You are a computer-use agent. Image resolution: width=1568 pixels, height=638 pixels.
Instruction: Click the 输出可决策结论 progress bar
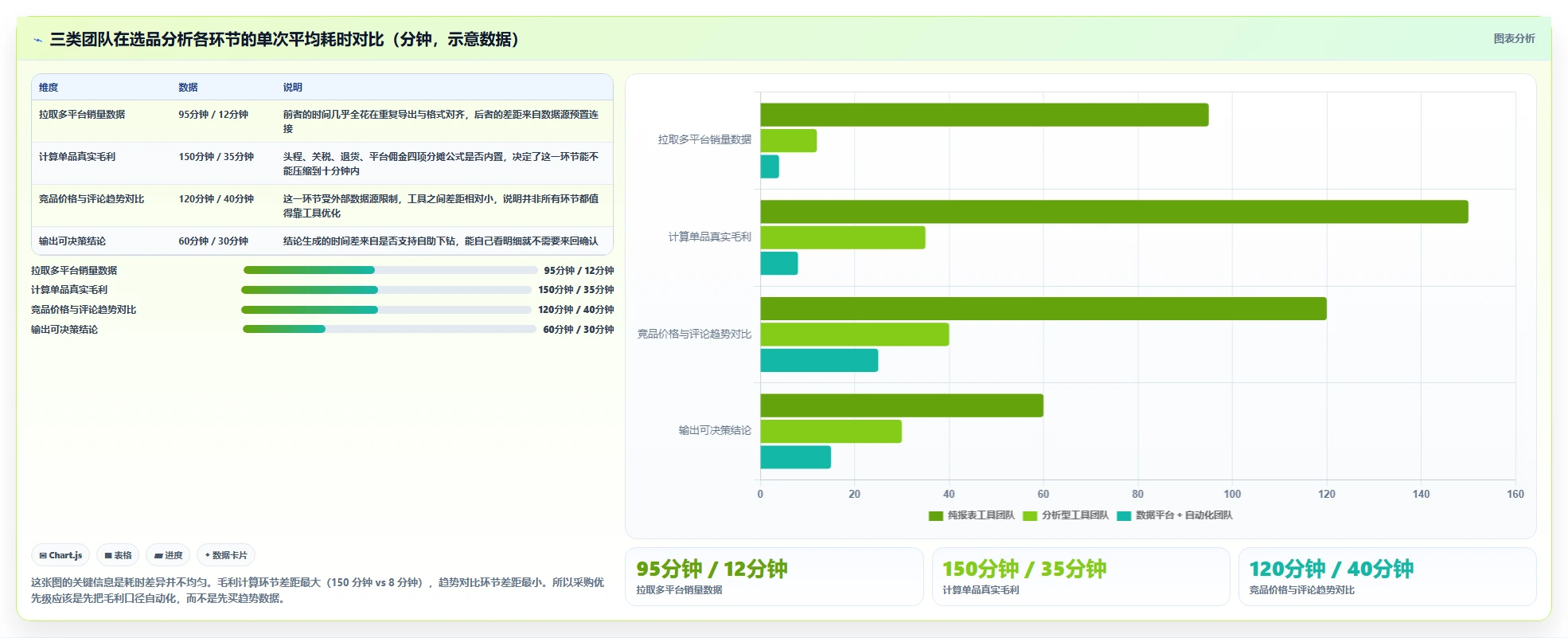(389, 329)
